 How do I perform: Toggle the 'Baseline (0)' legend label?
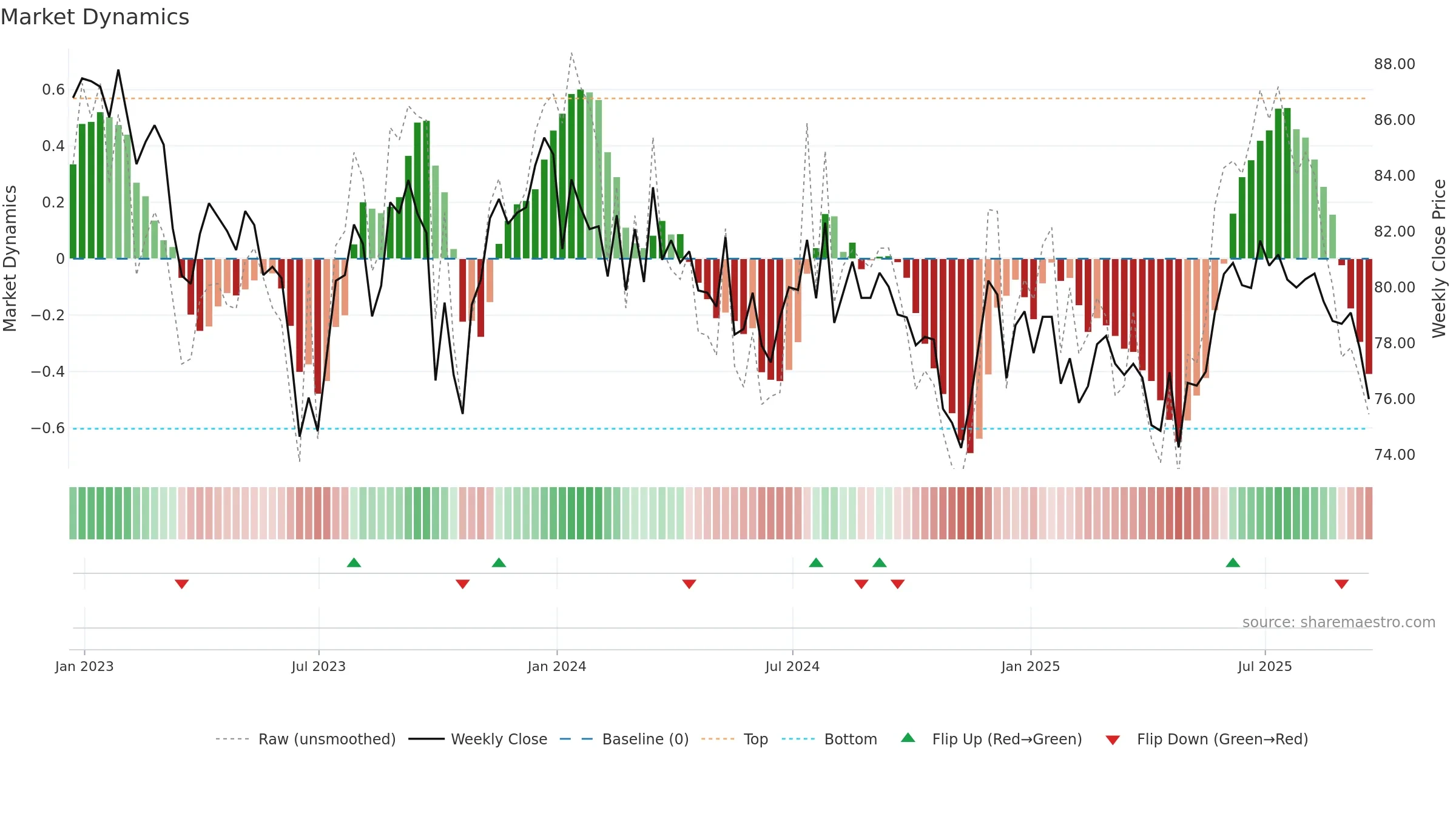(x=645, y=739)
